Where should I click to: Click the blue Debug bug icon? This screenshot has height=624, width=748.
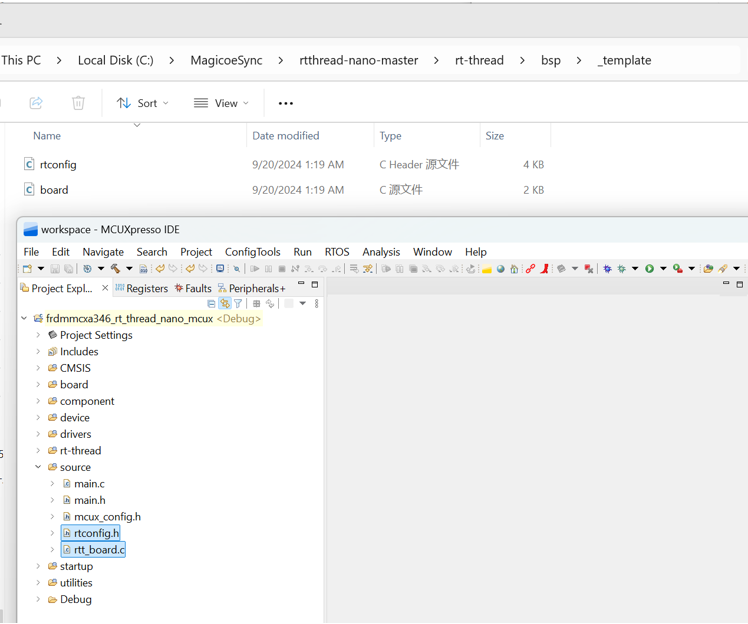tap(607, 269)
